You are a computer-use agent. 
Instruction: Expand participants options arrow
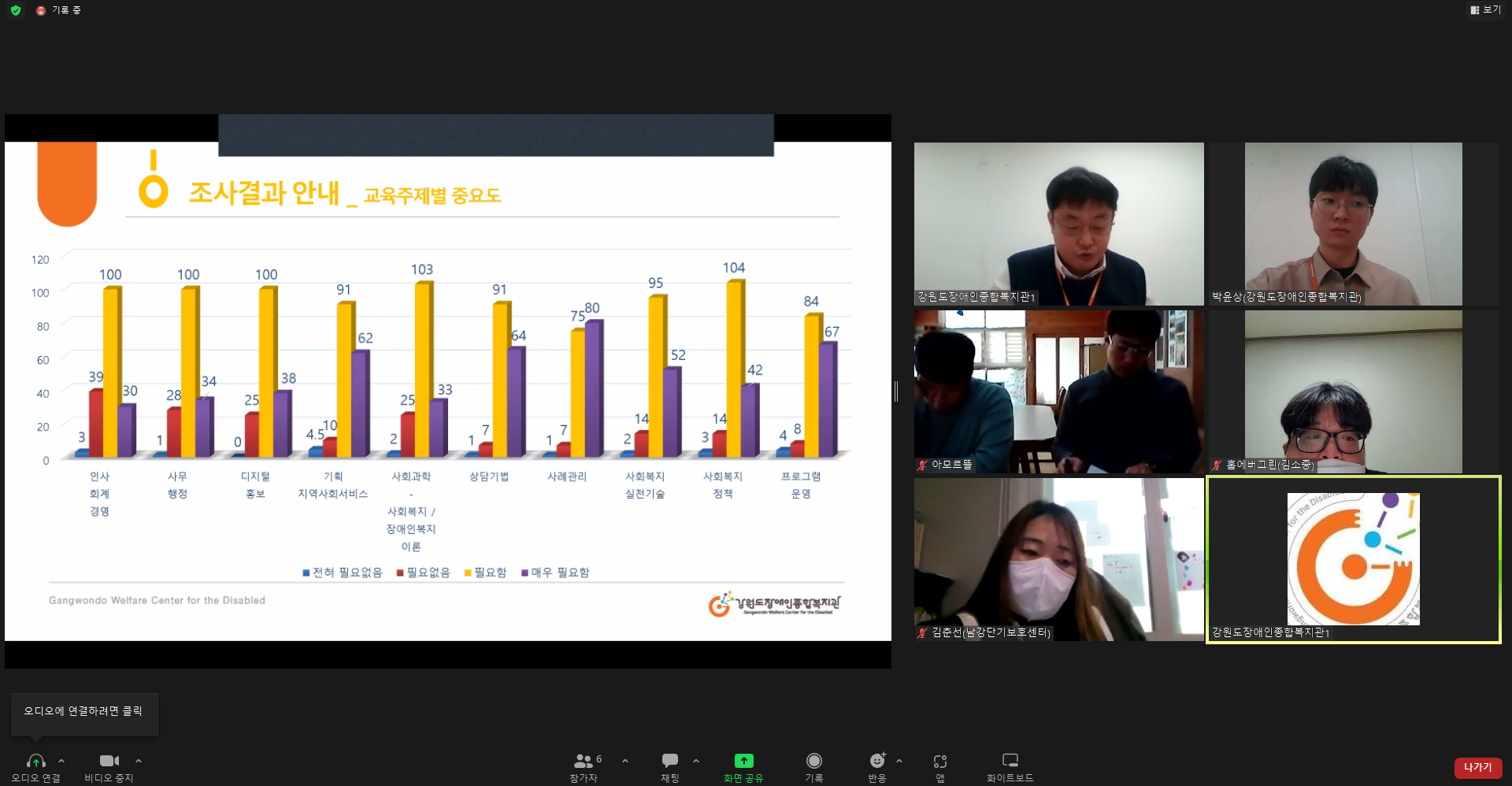tap(625, 761)
